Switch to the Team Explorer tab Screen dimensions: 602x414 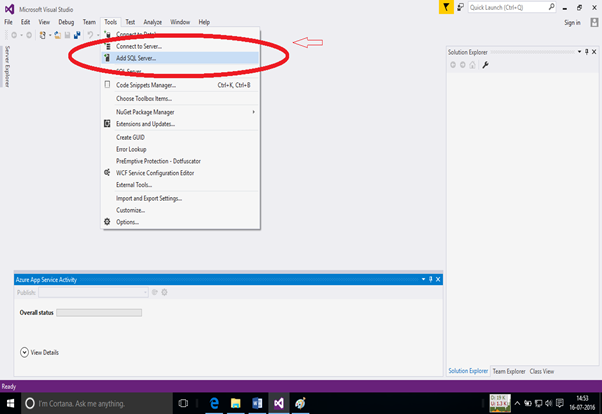(x=509, y=371)
